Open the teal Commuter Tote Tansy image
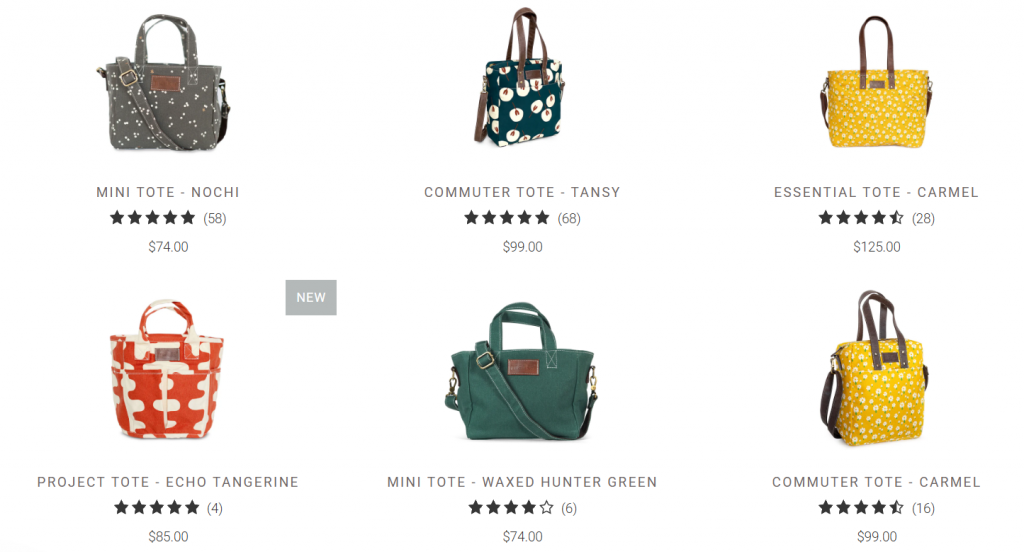The width and height of the screenshot is (1024, 552). pyautogui.click(x=520, y=77)
